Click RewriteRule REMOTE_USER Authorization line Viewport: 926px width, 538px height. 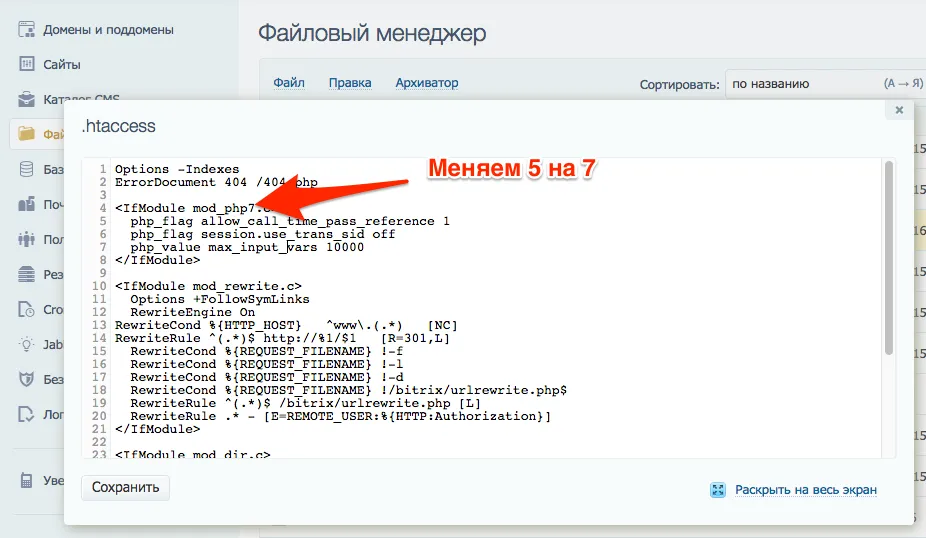tap(341, 416)
